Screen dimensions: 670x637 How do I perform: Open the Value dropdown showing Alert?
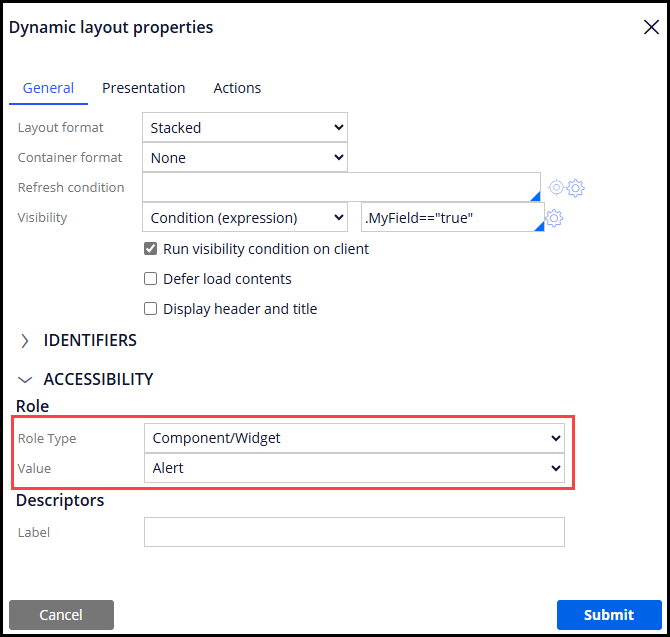click(x=354, y=468)
